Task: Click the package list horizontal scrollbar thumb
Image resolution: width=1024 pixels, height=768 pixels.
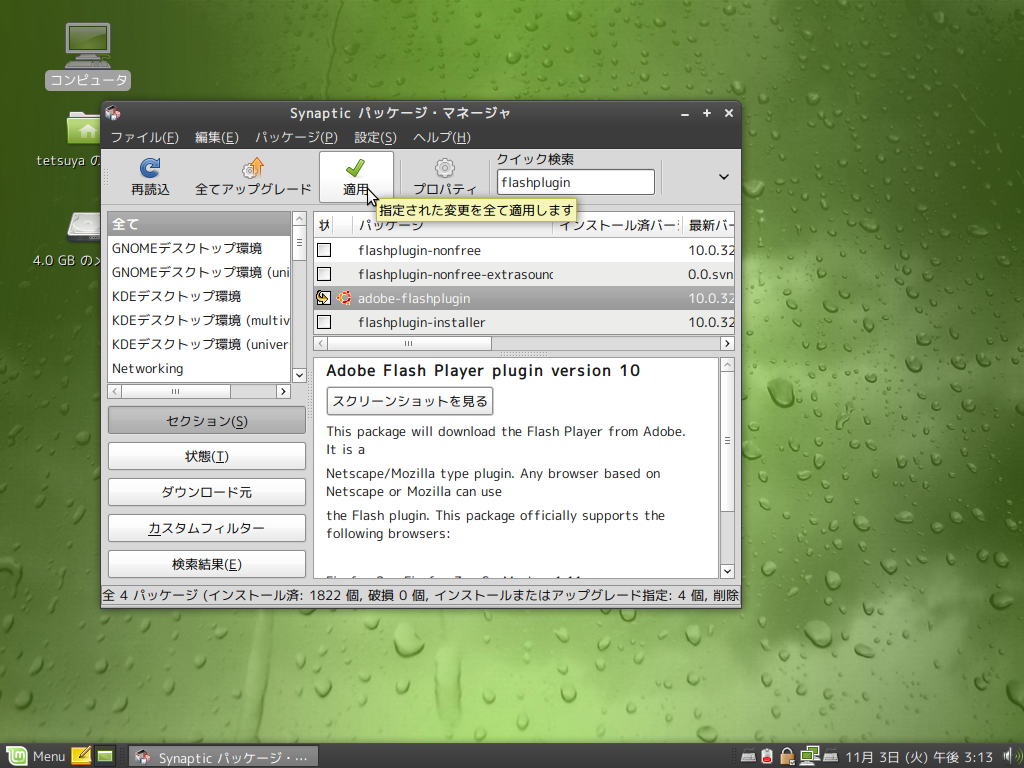Action: (x=409, y=344)
